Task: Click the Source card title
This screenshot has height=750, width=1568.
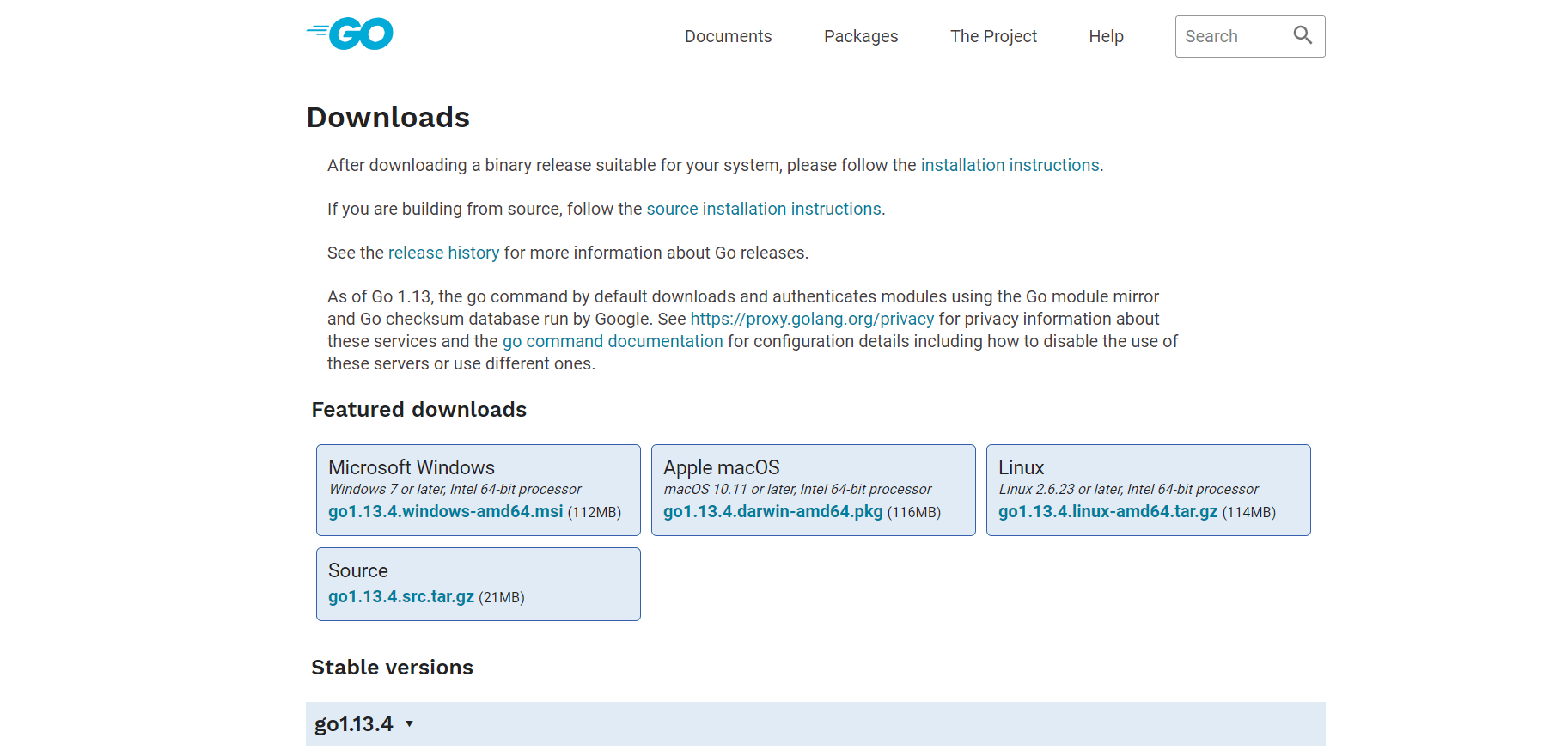Action: [358, 570]
